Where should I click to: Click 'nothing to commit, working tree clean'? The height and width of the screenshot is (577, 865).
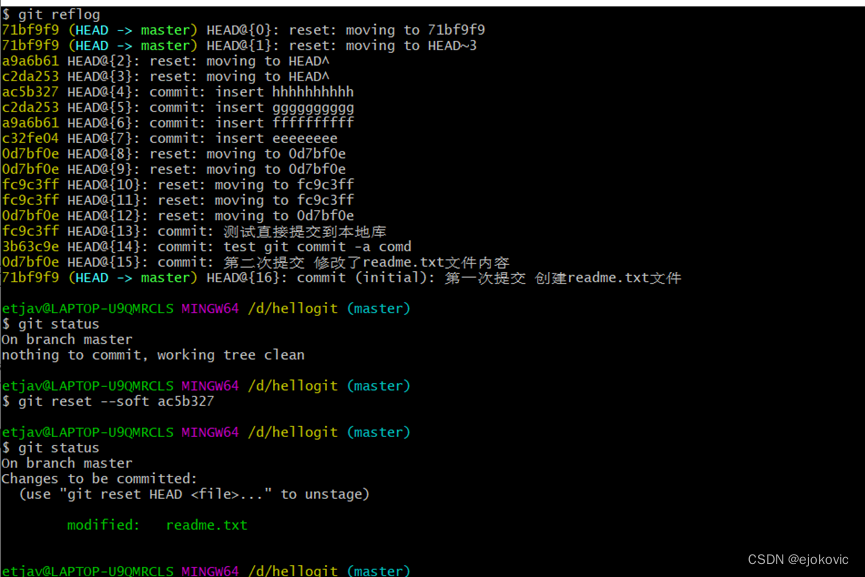(153, 355)
